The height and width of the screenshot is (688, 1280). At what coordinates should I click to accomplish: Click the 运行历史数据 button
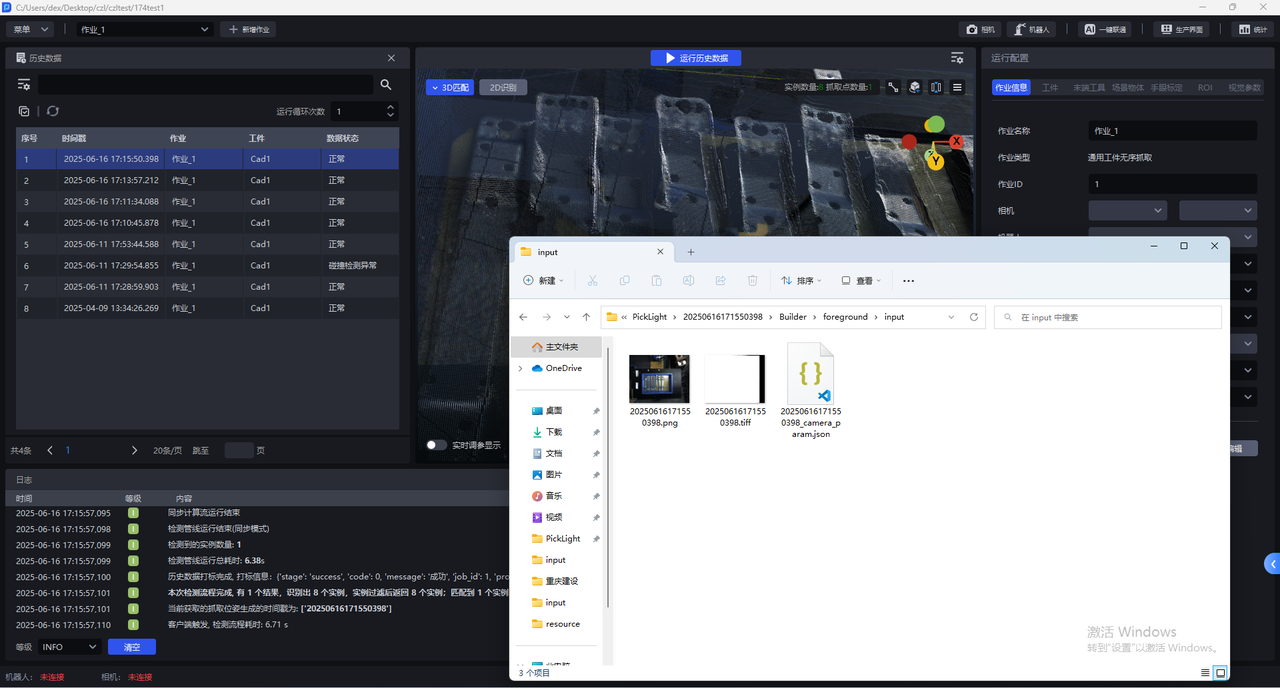pos(696,58)
